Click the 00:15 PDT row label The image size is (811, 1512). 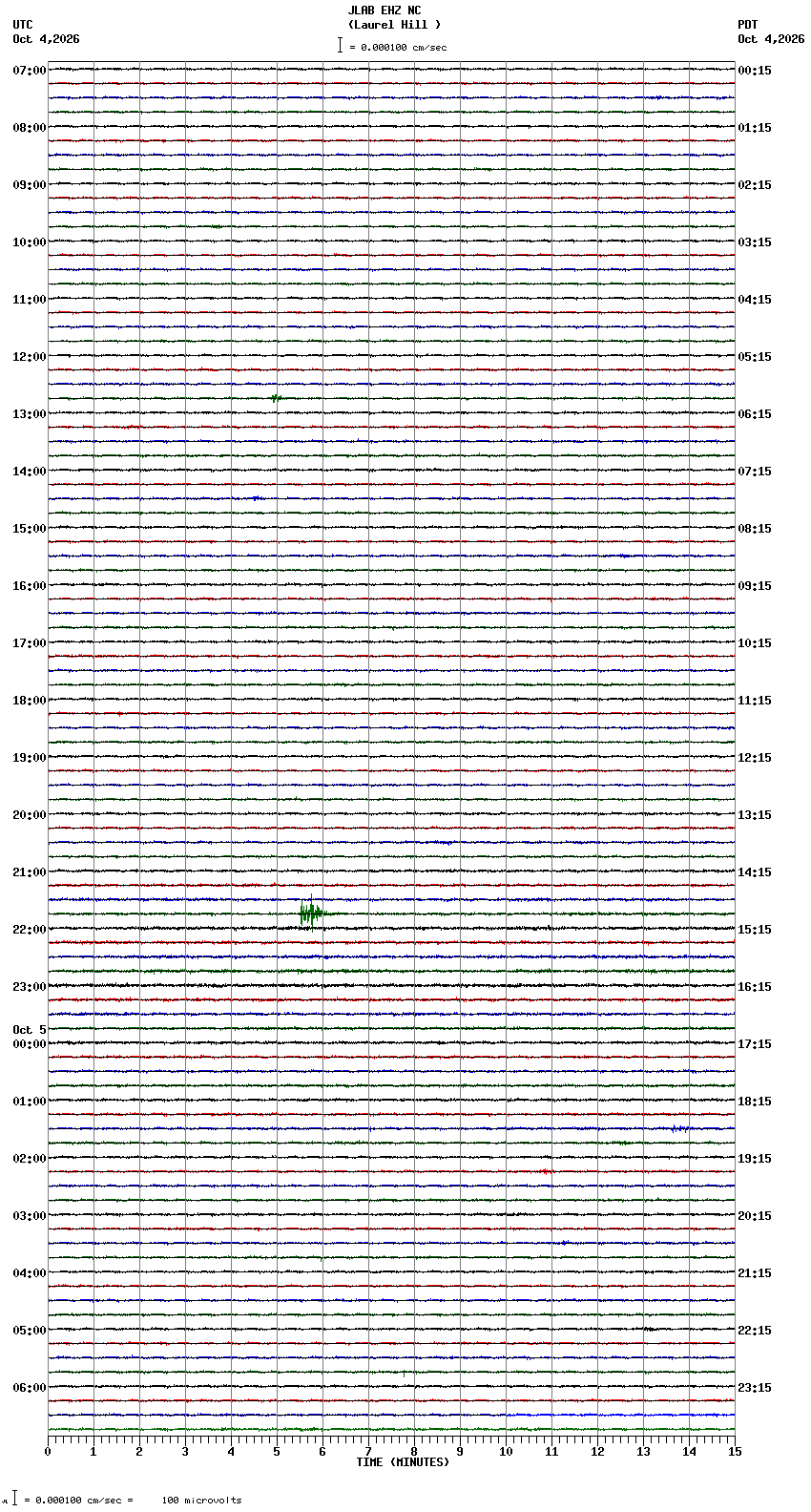[x=755, y=71]
